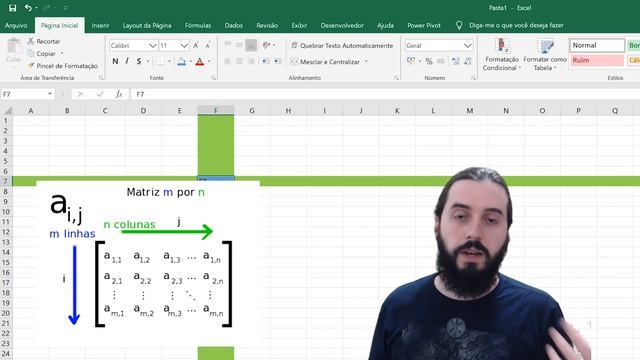This screenshot has width=640, height=360.
Task: Open the font size 11 dropdown
Action: (184, 46)
